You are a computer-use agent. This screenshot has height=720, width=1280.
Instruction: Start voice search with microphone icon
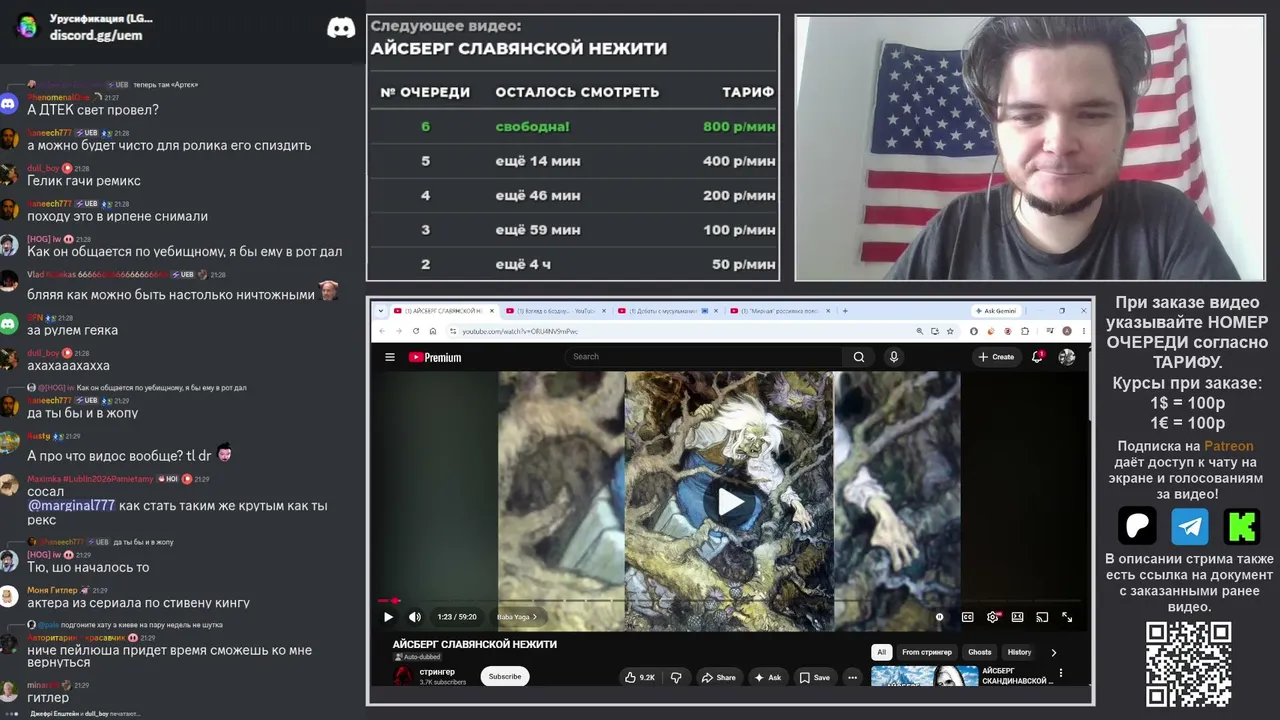pyautogui.click(x=894, y=357)
